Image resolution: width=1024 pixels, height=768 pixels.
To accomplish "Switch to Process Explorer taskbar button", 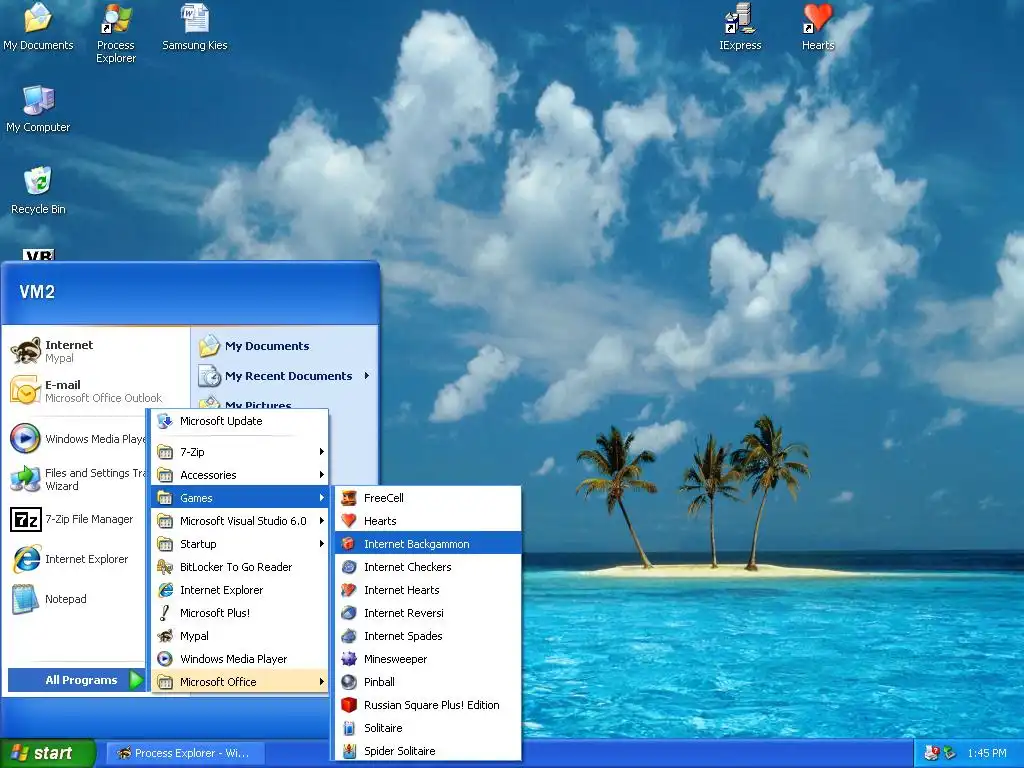I will [x=185, y=753].
